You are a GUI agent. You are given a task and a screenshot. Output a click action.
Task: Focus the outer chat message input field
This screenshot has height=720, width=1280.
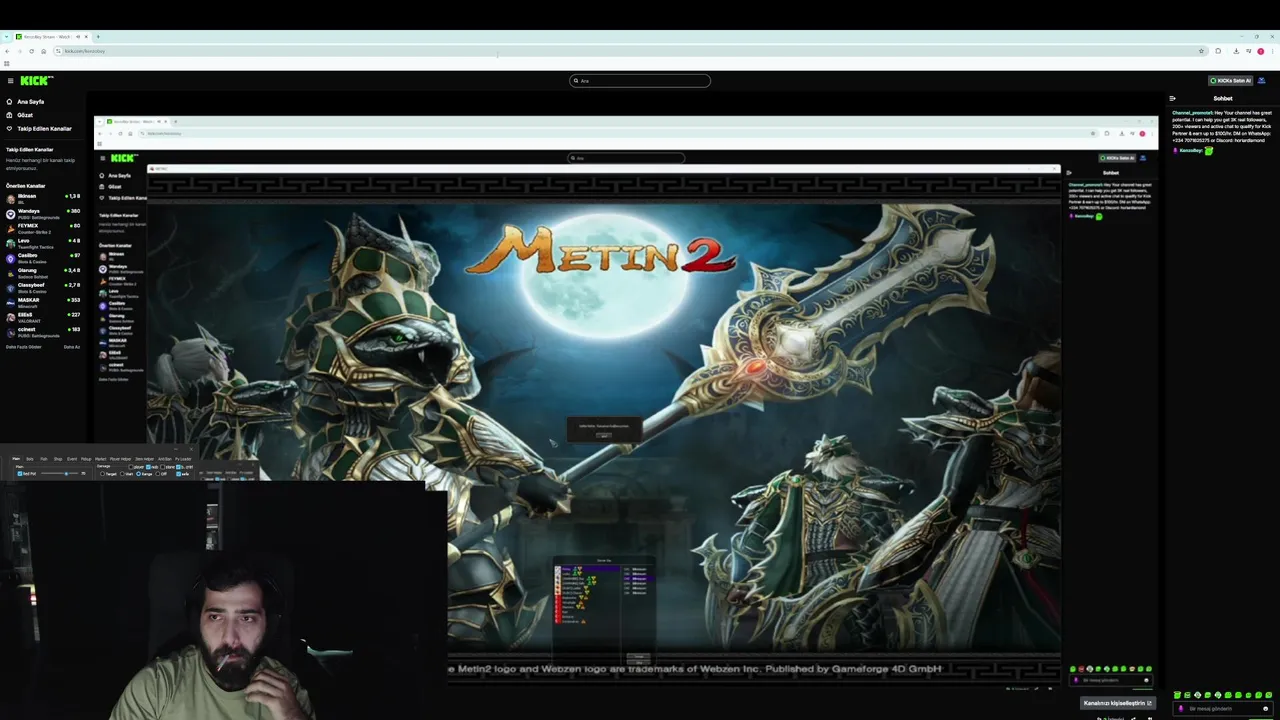tap(1222, 708)
